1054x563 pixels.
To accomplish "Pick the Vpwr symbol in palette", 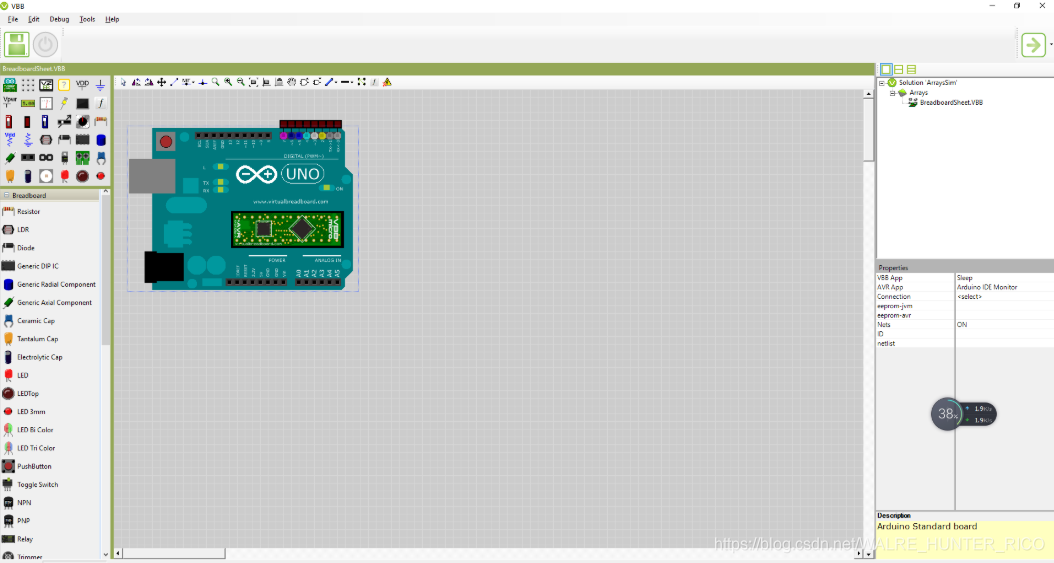I will tap(9, 103).
